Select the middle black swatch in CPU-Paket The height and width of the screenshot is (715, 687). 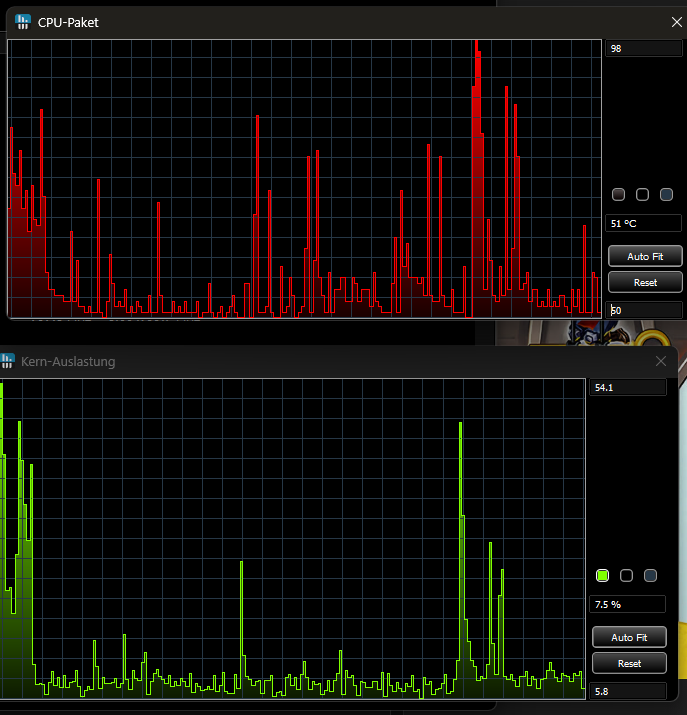click(x=642, y=195)
